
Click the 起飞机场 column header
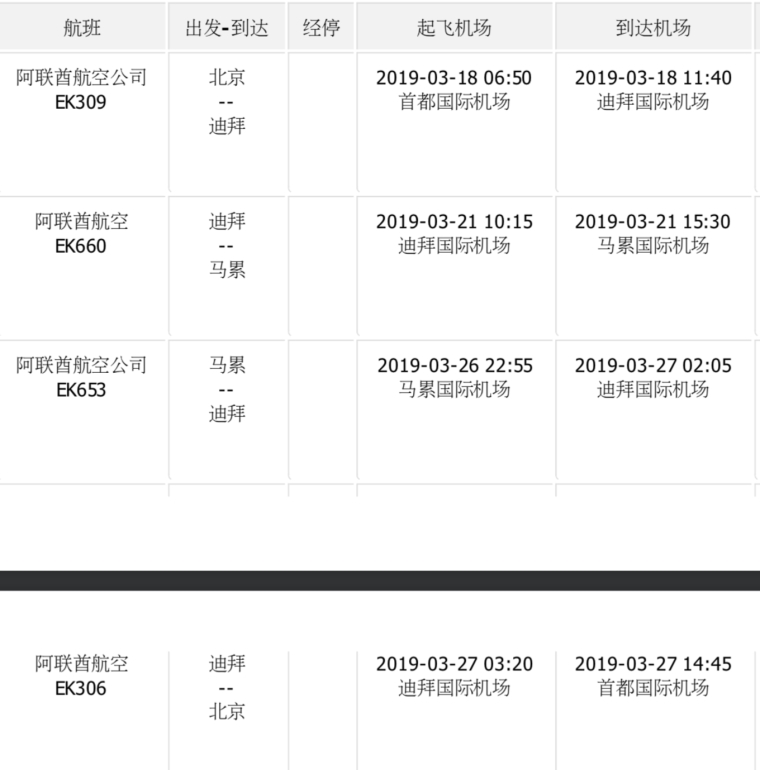point(454,28)
